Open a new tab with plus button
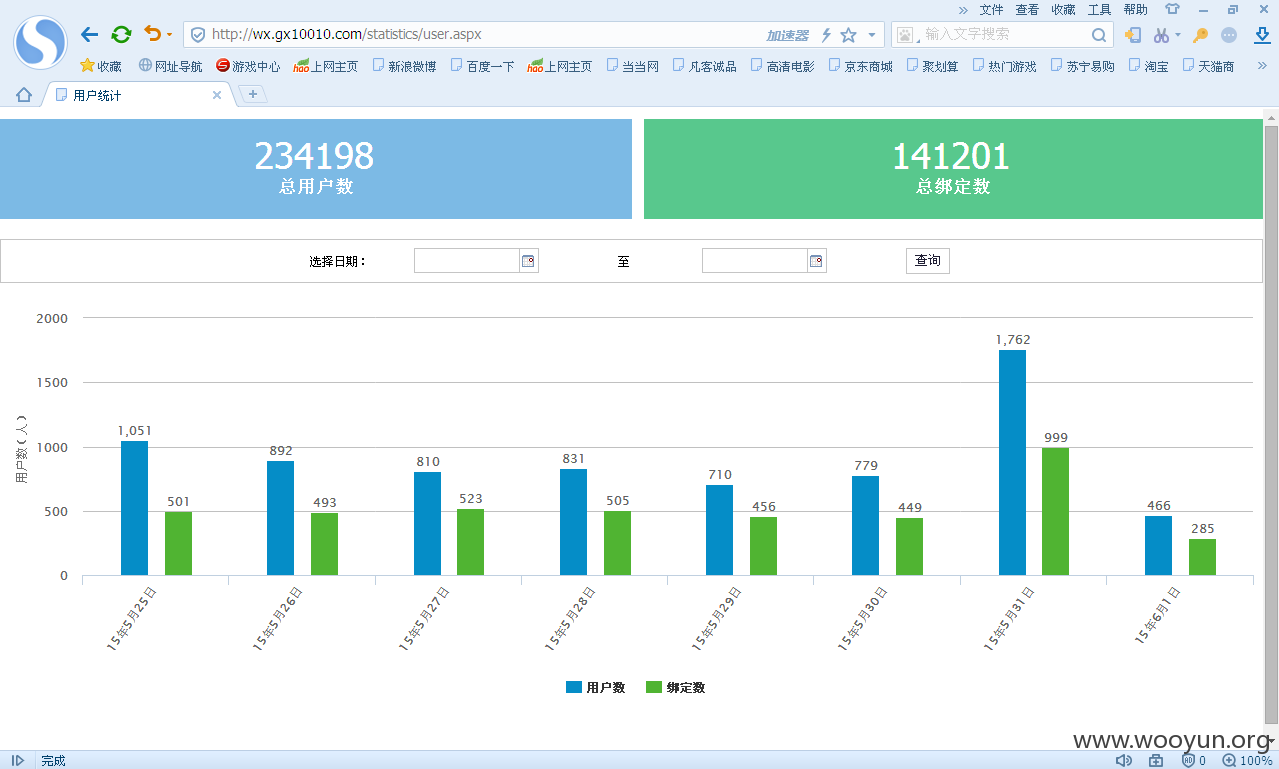This screenshot has width=1279, height=769. 253,94
